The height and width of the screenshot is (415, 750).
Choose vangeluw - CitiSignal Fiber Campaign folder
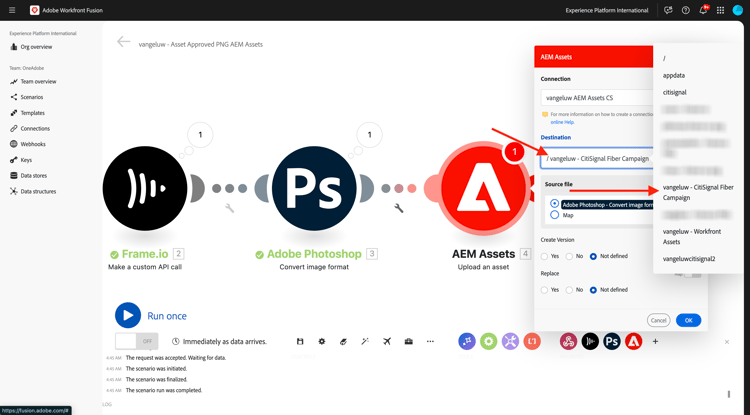click(698, 192)
